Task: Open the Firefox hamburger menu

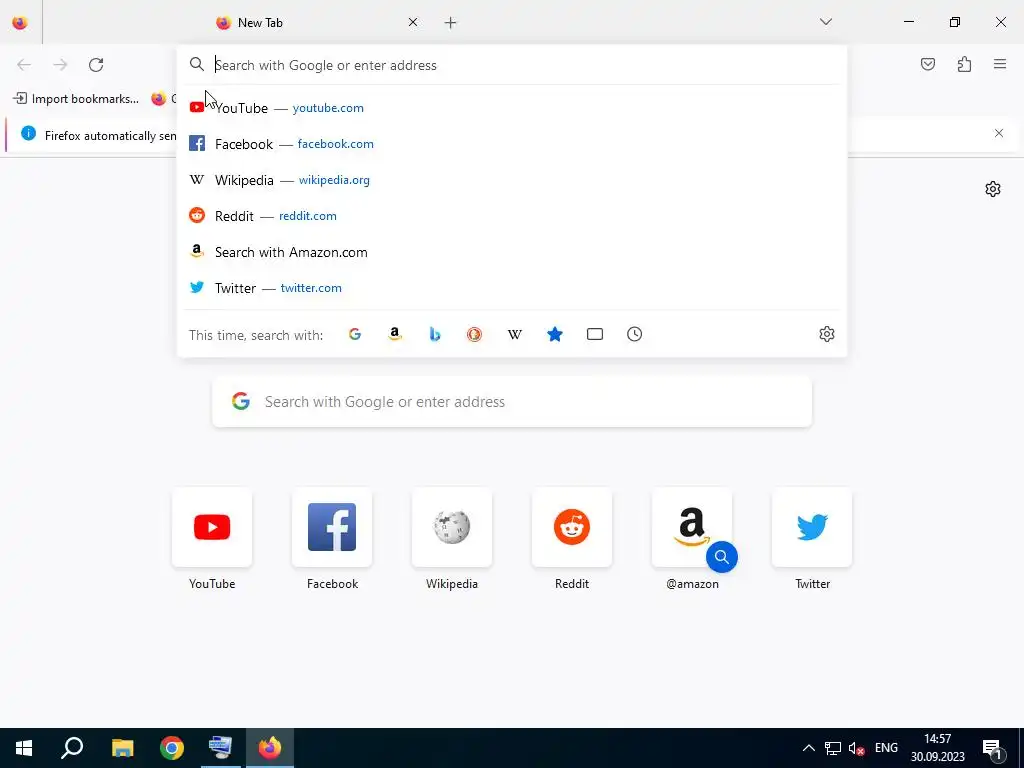Action: [1000, 64]
